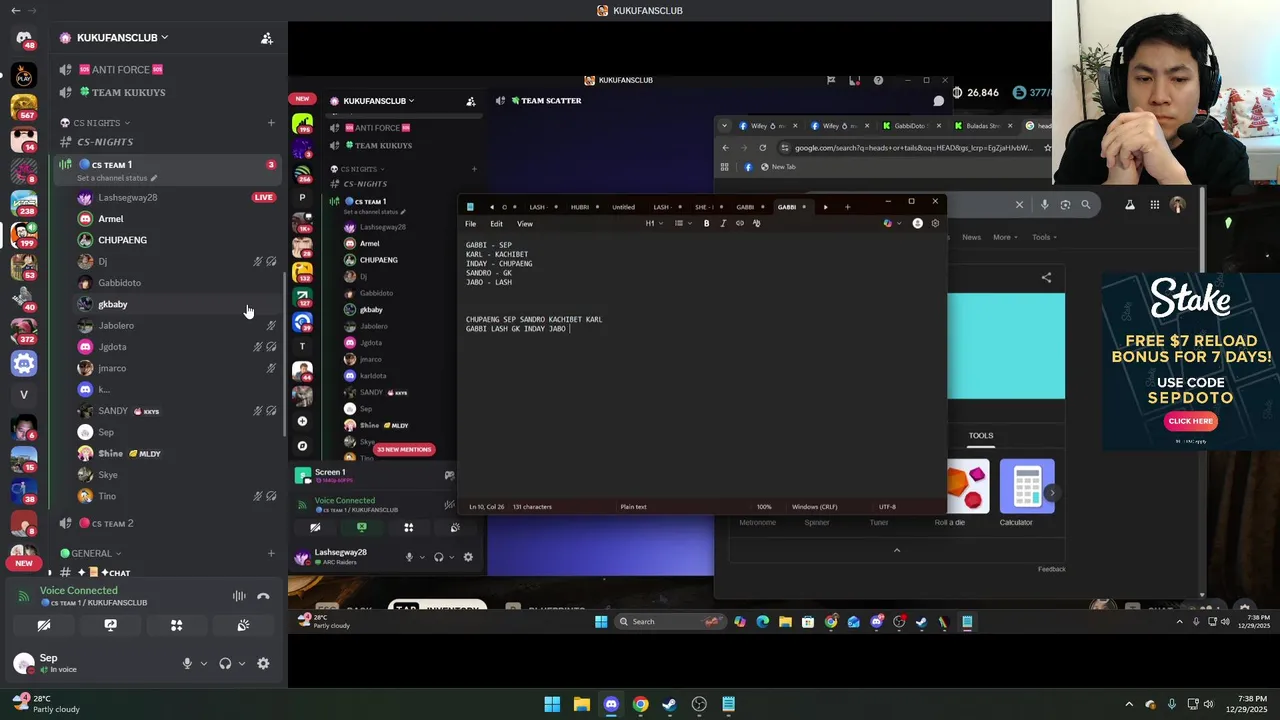Expand More dropdown in streamed Google results
This screenshot has width=1280, height=720.
[x=1005, y=237]
